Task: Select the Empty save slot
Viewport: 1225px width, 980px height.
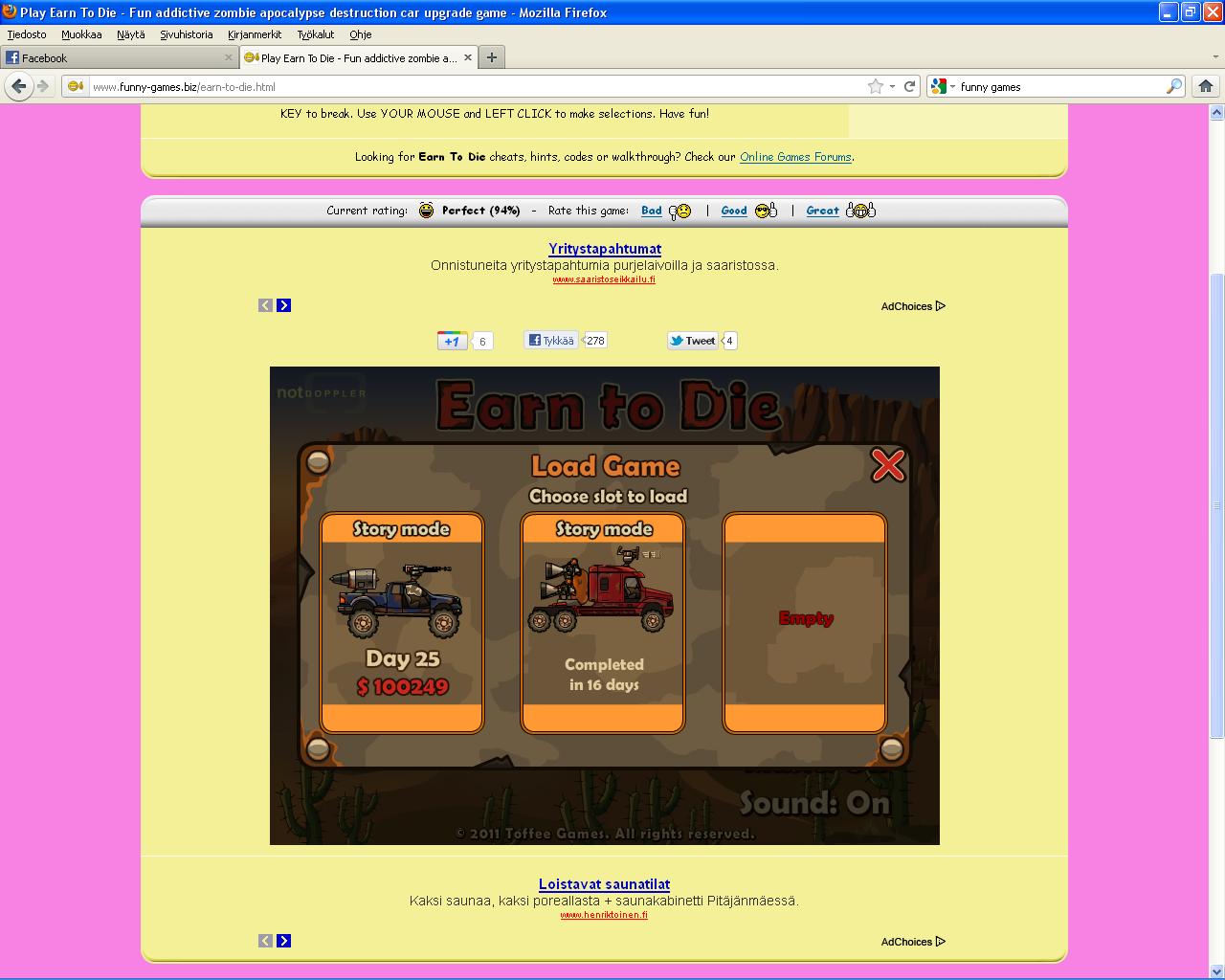Action: tap(805, 623)
